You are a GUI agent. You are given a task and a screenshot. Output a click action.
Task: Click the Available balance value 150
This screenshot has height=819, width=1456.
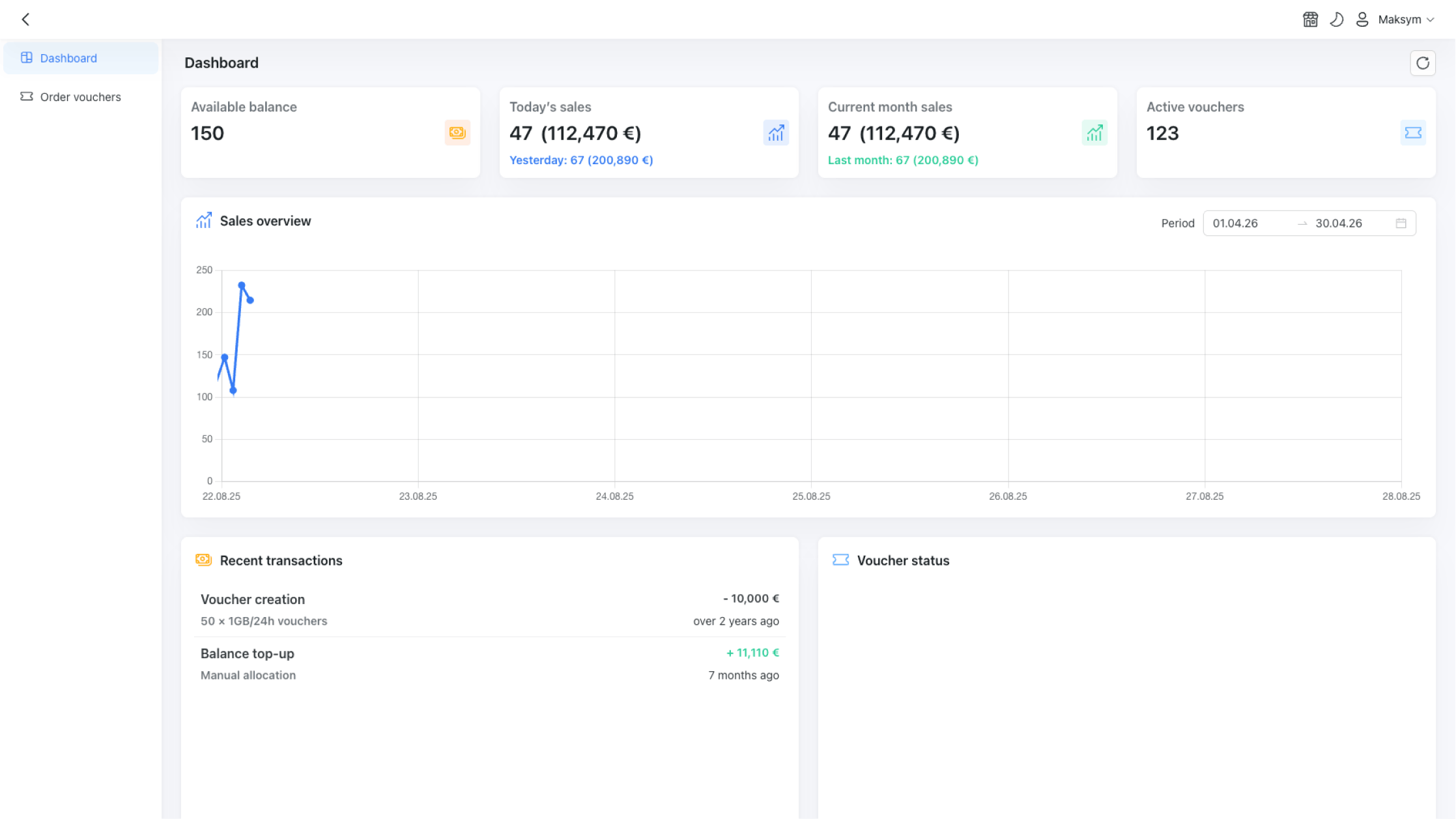tap(207, 134)
